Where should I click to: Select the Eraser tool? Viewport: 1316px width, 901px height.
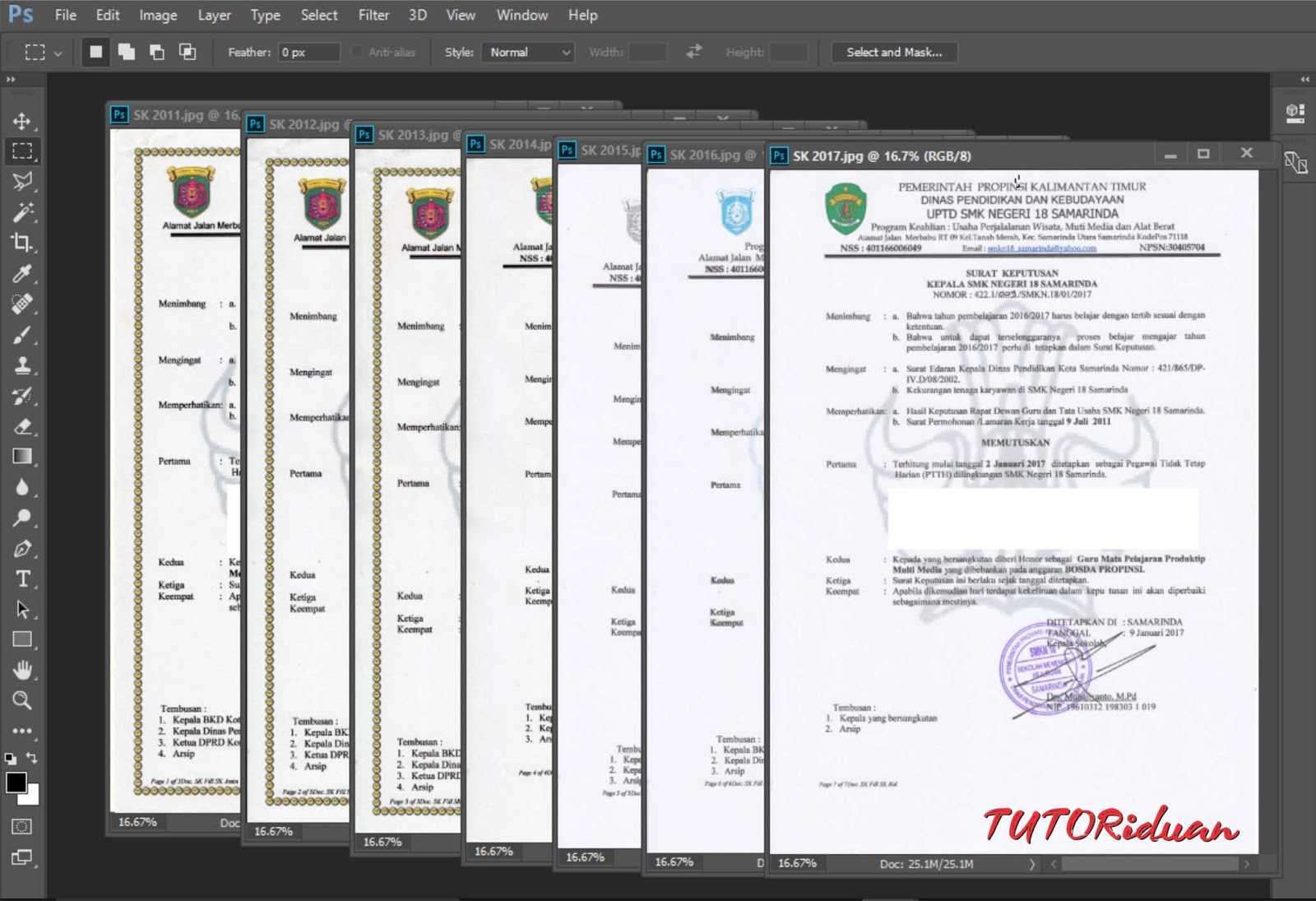click(x=22, y=426)
